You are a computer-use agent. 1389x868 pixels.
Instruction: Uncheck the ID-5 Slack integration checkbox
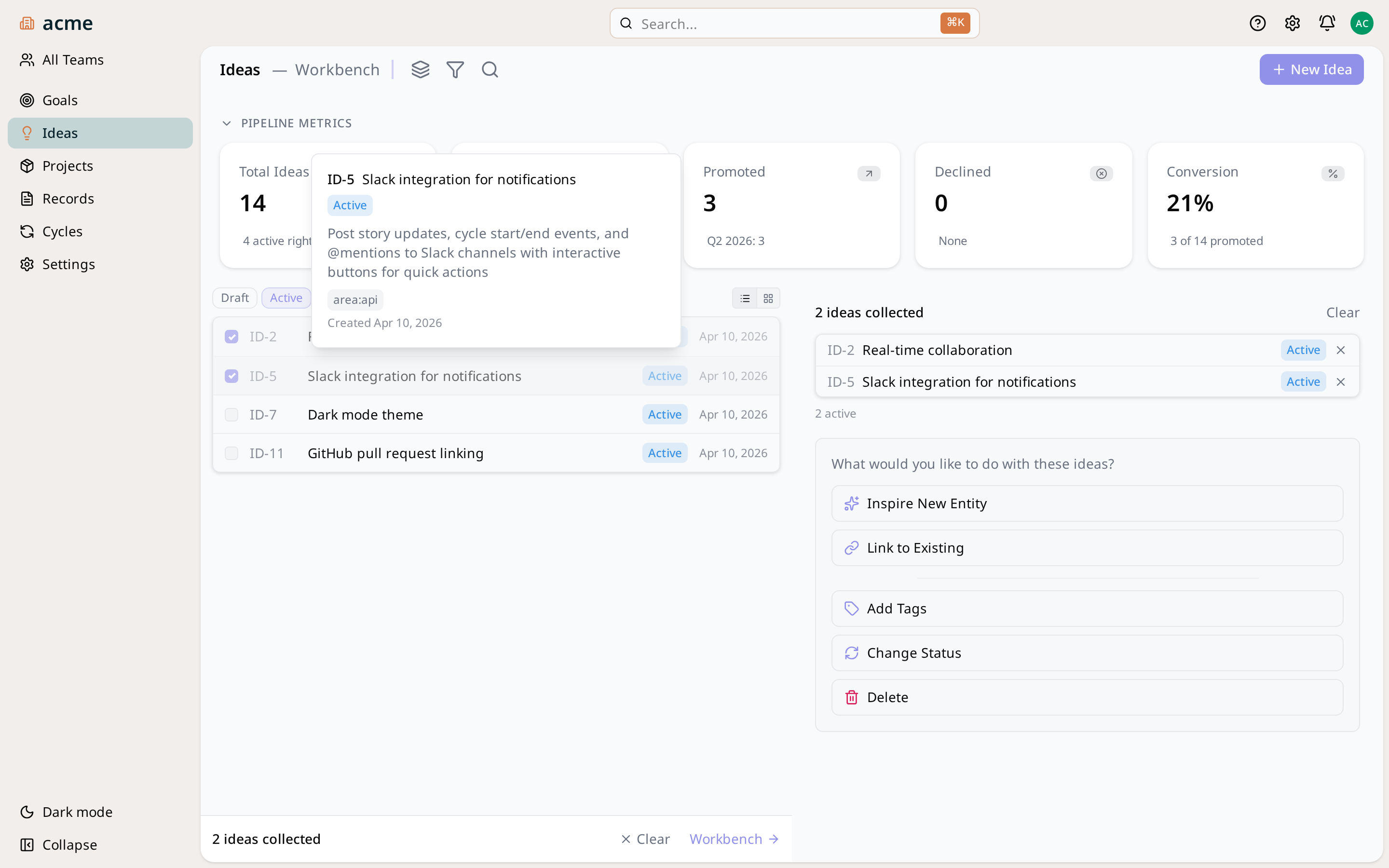(x=231, y=376)
